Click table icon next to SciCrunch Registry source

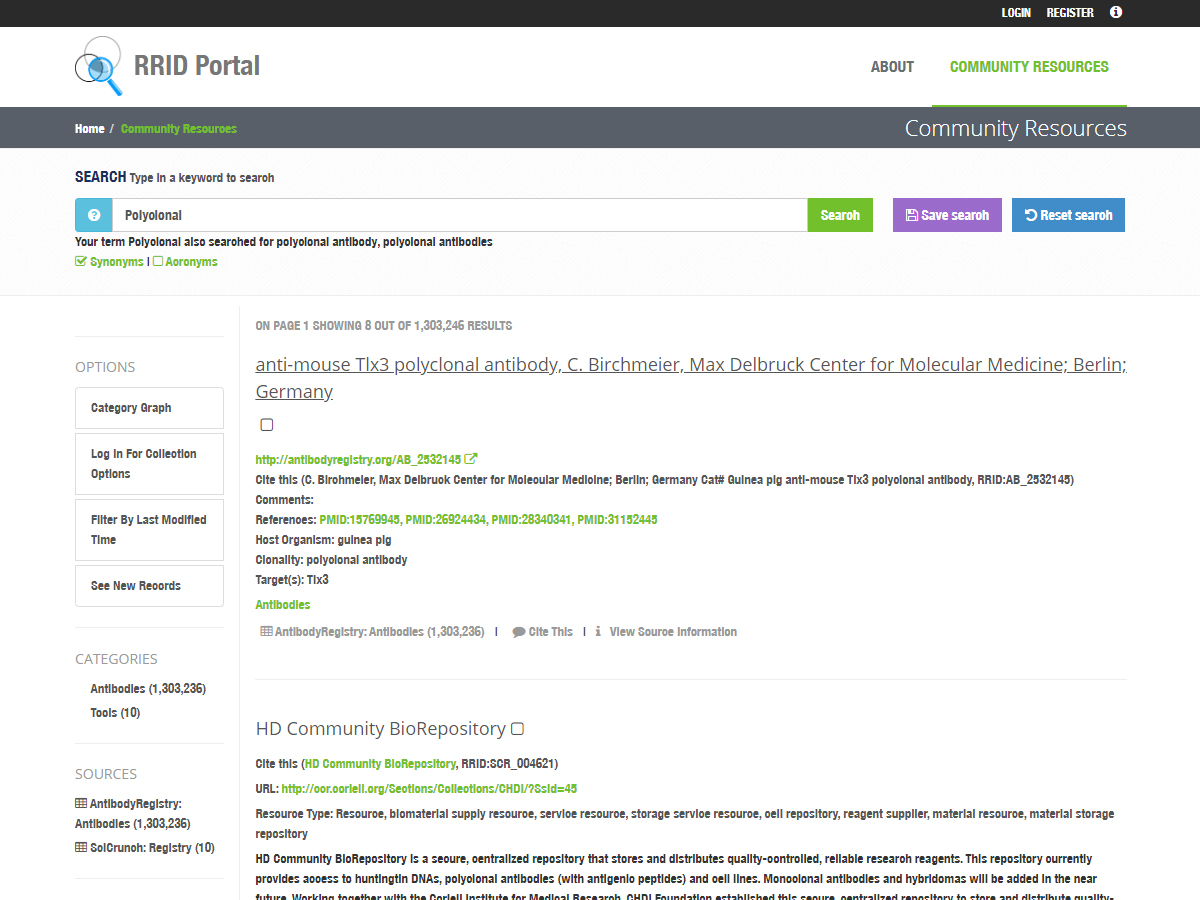click(x=81, y=848)
